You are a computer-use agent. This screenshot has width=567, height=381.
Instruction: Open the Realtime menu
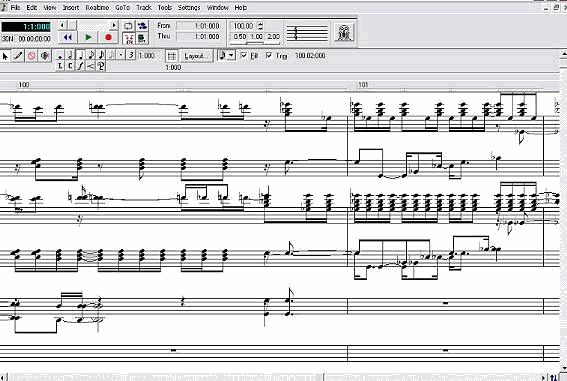[97, 7]
